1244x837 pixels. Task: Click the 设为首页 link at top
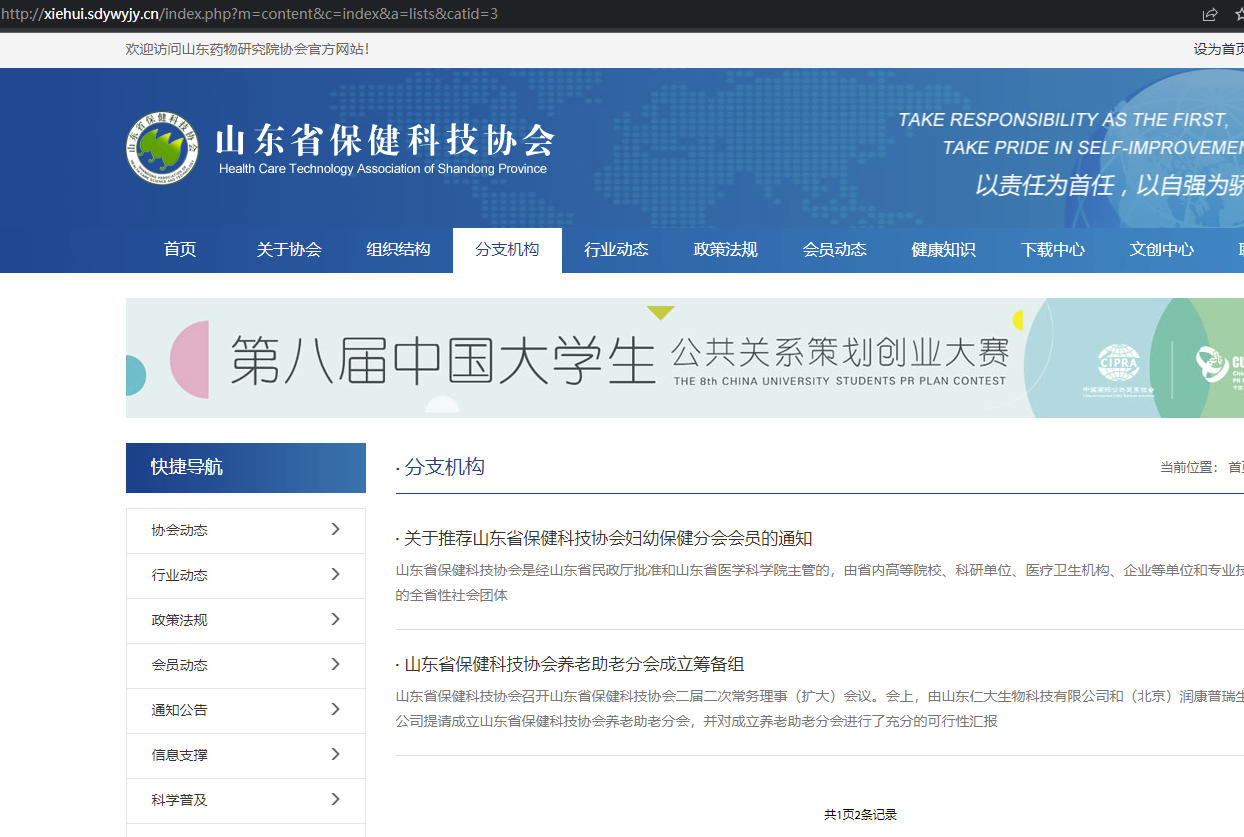[x=1218, y=49]
